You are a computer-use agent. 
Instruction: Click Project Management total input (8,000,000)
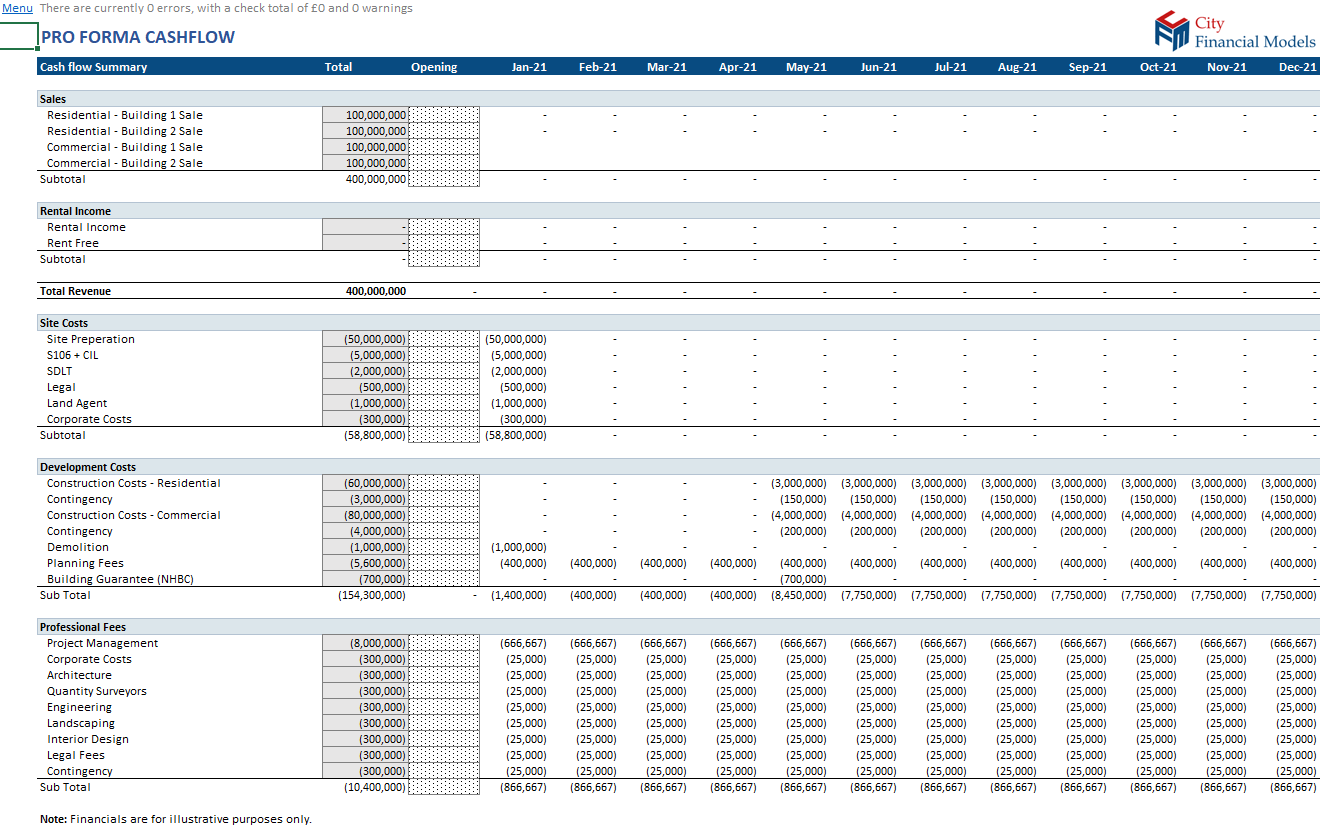[x=365, y=643]
